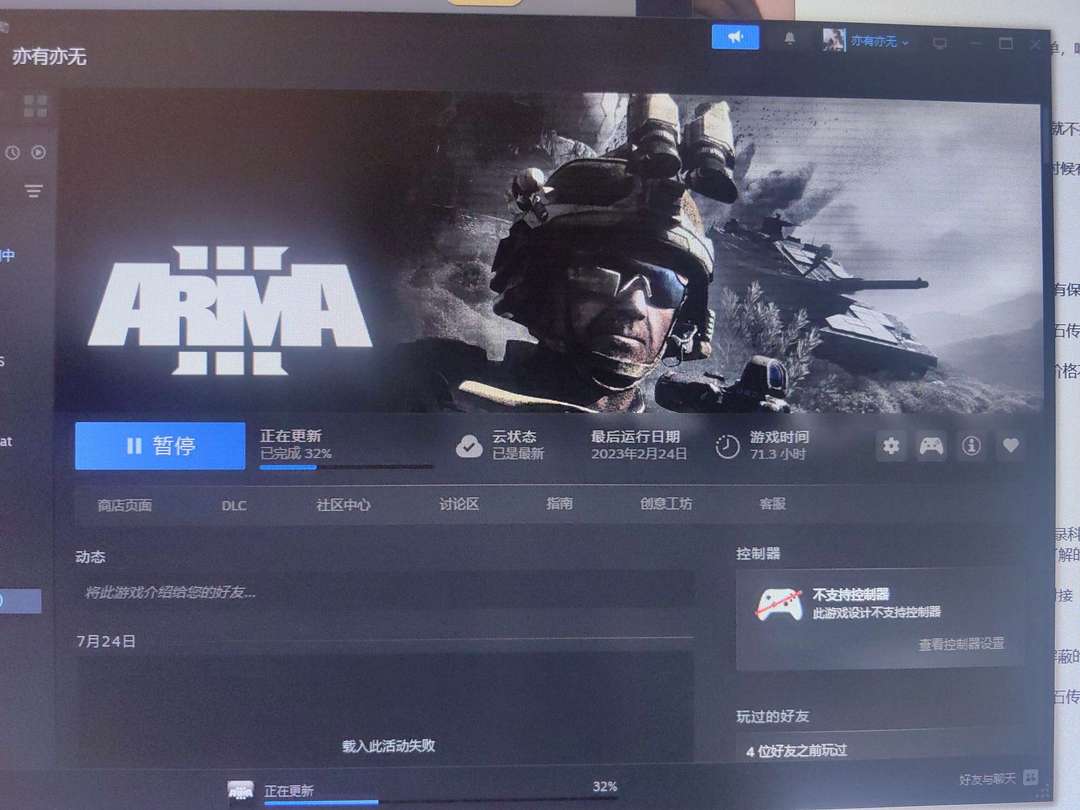Open the notifications bell
Screen dimensions: 1080x810
(789, 39)
